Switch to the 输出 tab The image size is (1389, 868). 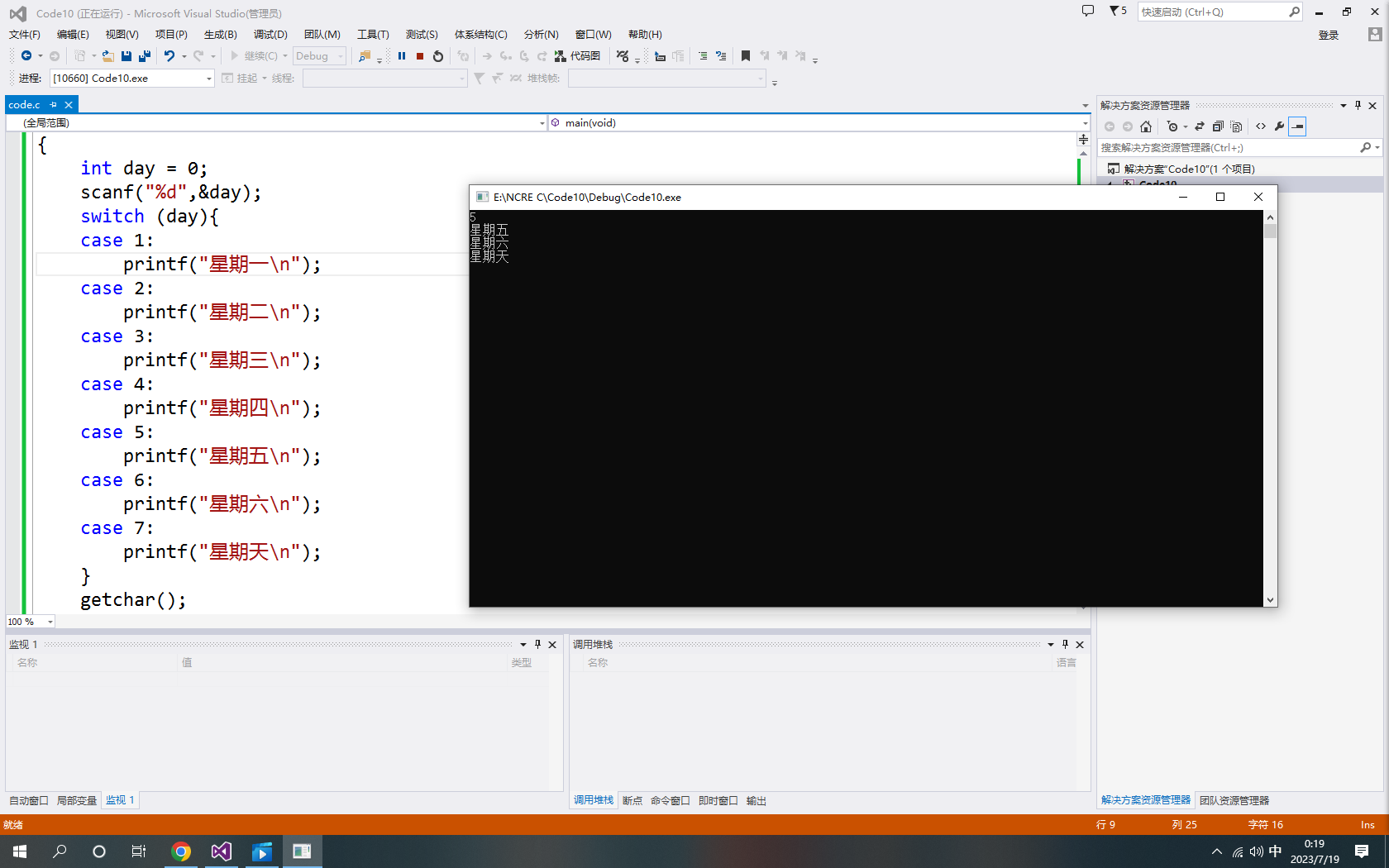(x=756, y=800)
